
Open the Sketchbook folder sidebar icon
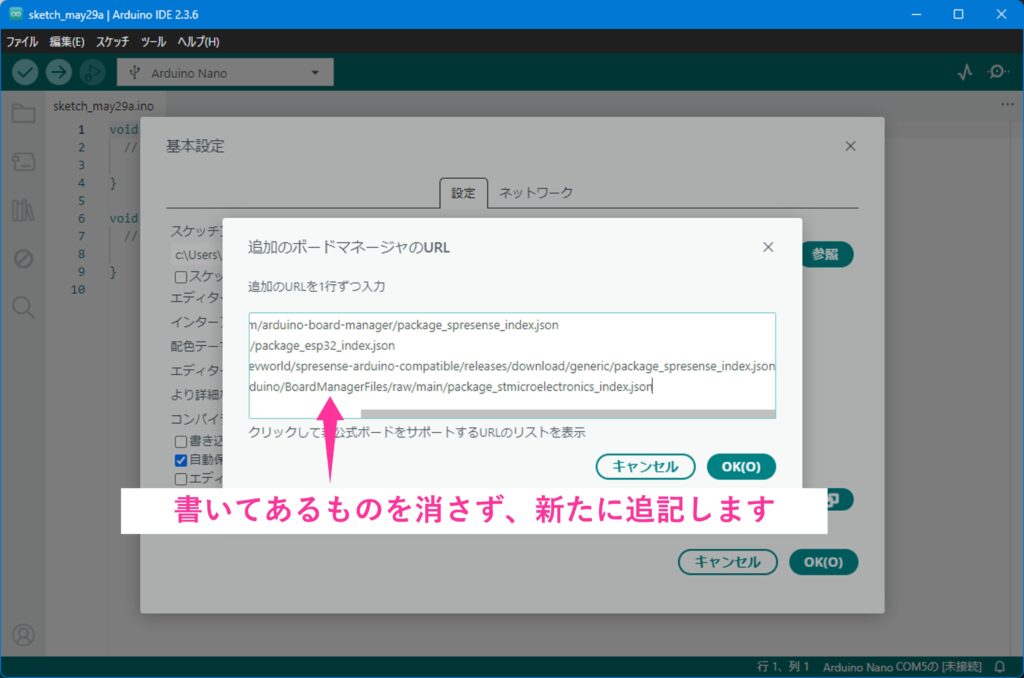pyautogui.click(x=24, y=114)
